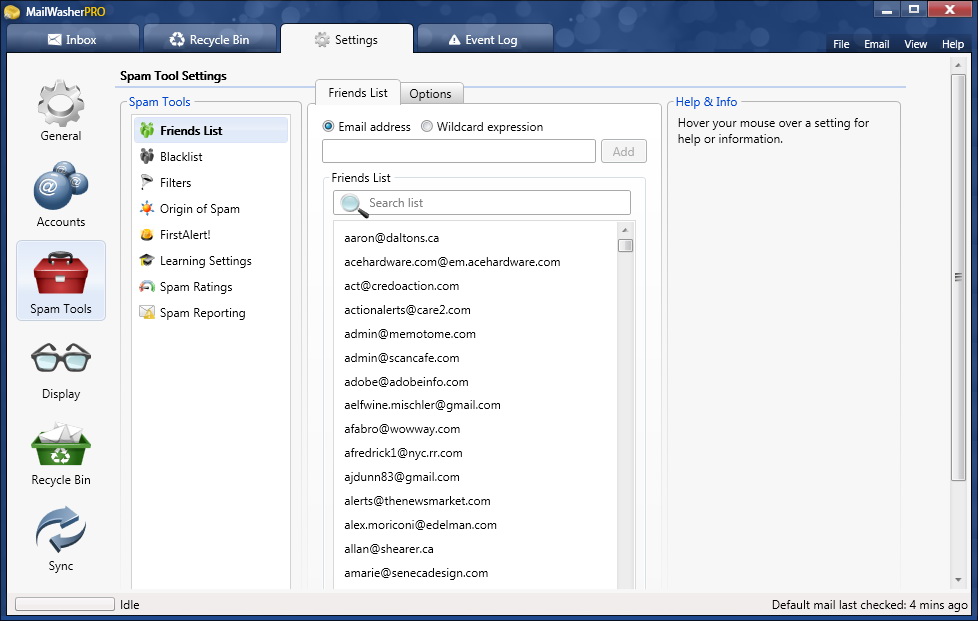This screenshot has height=621, width=978.
Task: Click the Origin of Spam icon
Action: 147,208
